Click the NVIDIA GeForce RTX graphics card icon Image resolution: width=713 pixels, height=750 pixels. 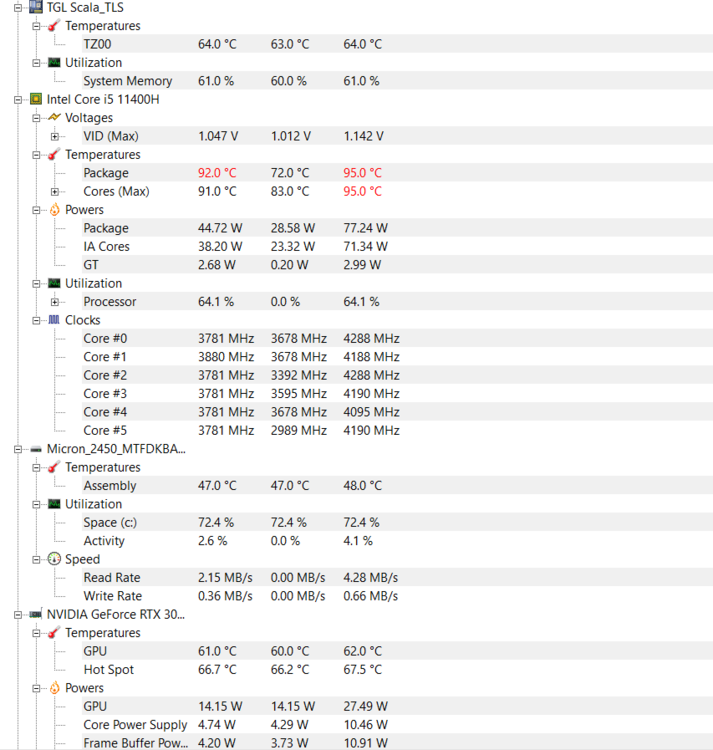pos(36,614)
